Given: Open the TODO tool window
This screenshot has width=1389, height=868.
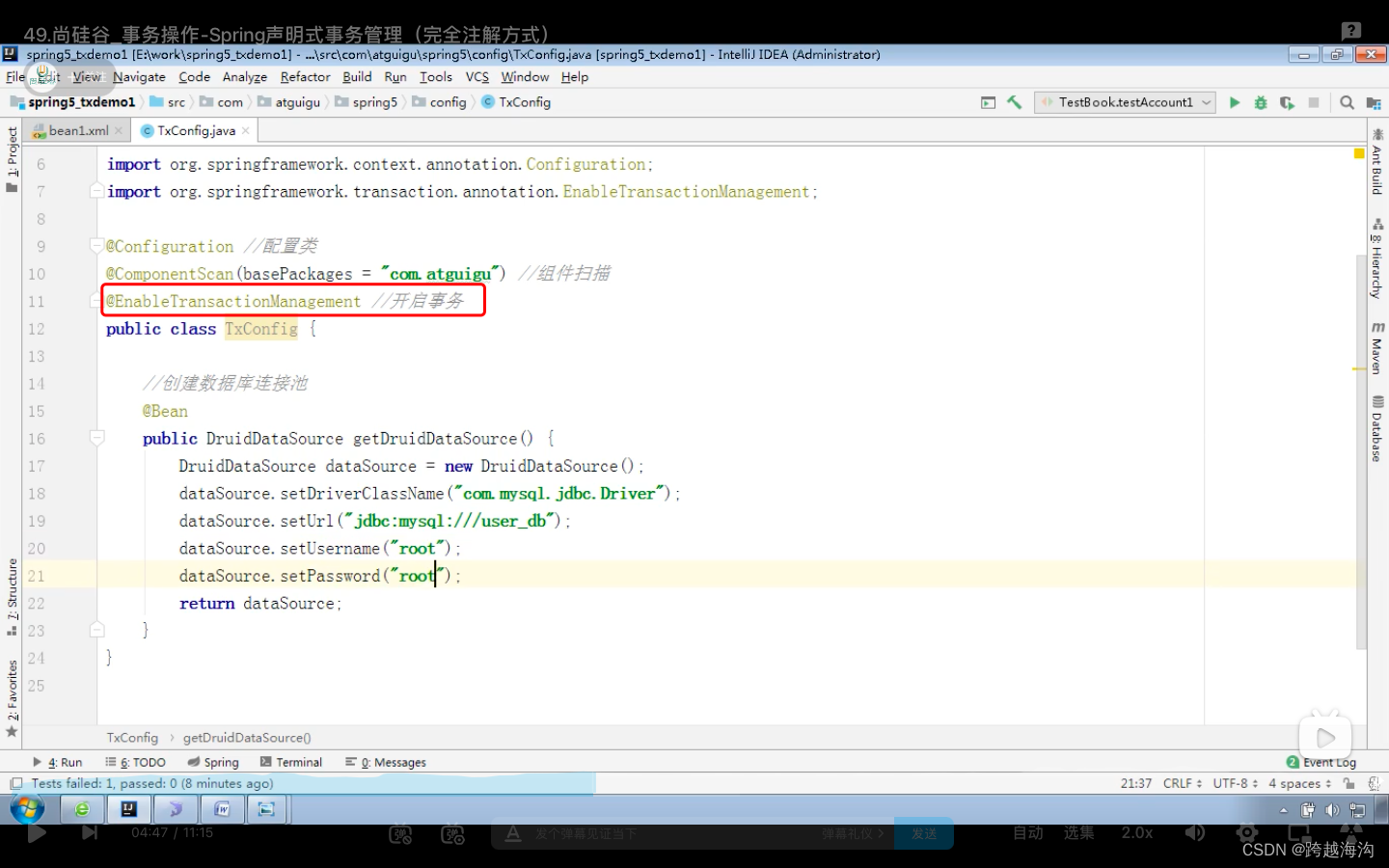Looking at the screenshot, I should pyautogui.click(x=136, y=762).
